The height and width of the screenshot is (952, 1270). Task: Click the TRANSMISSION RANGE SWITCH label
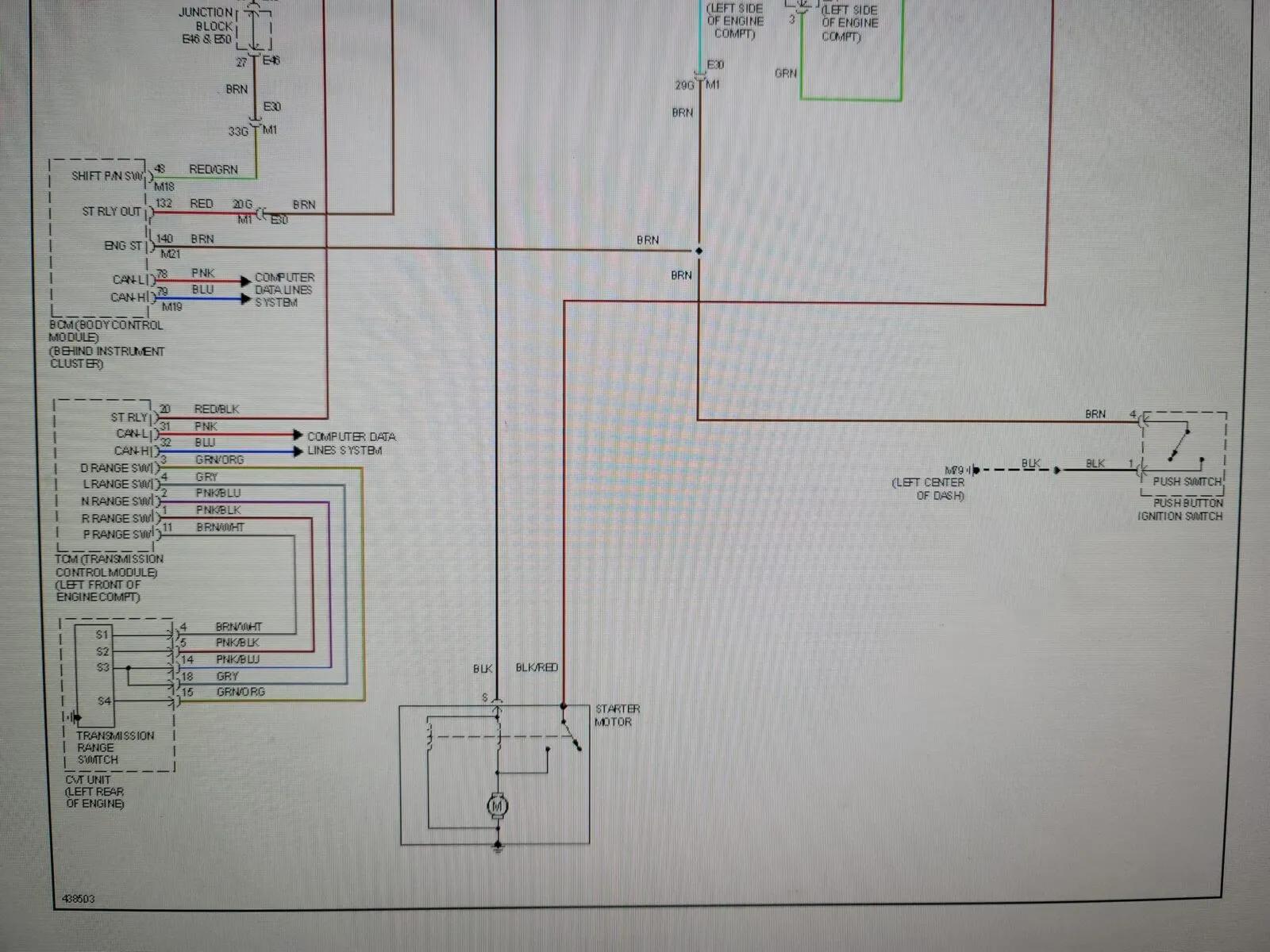[x=114, y=747]
